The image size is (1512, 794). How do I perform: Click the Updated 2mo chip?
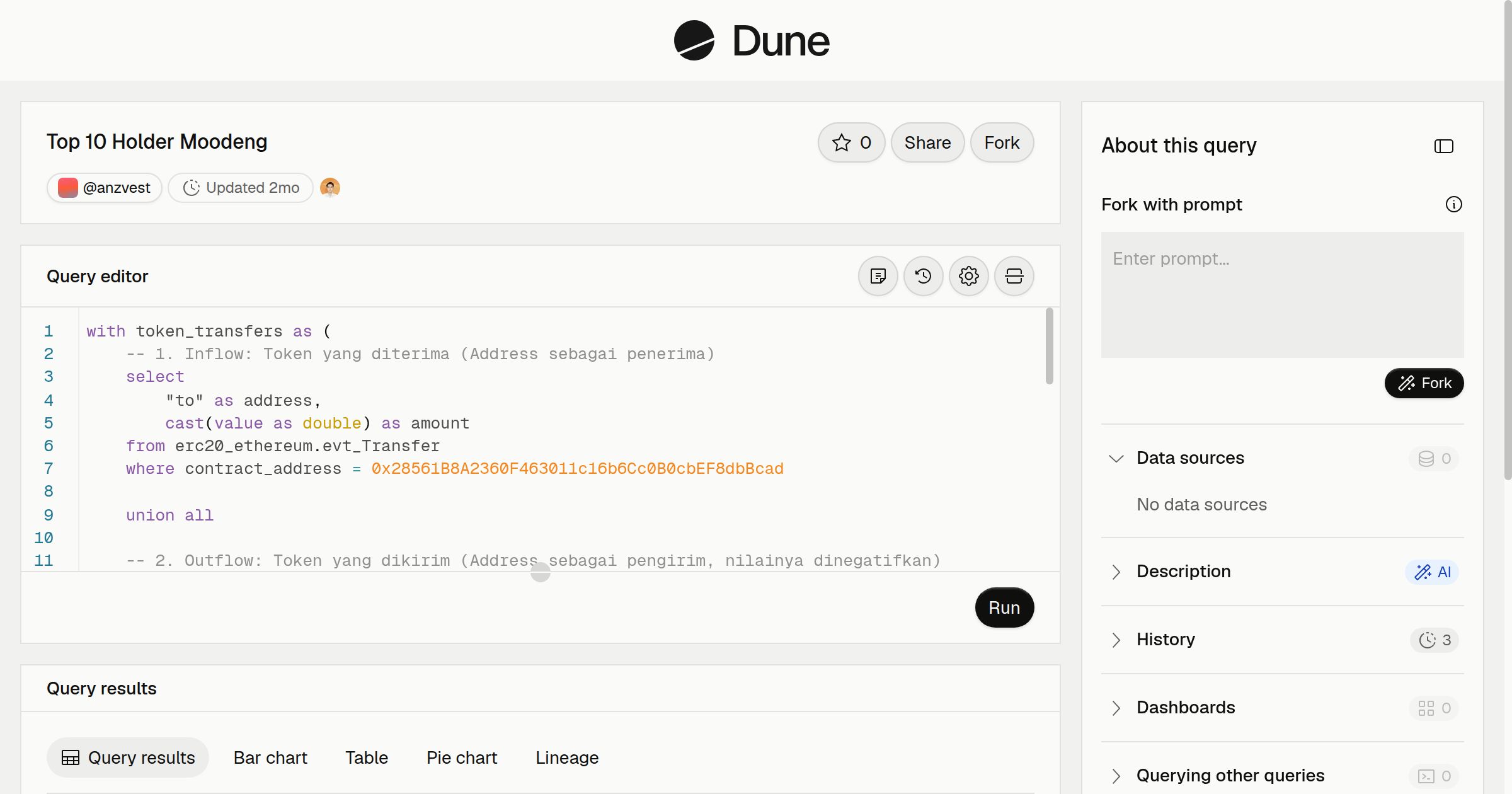[x=241, y=188]
